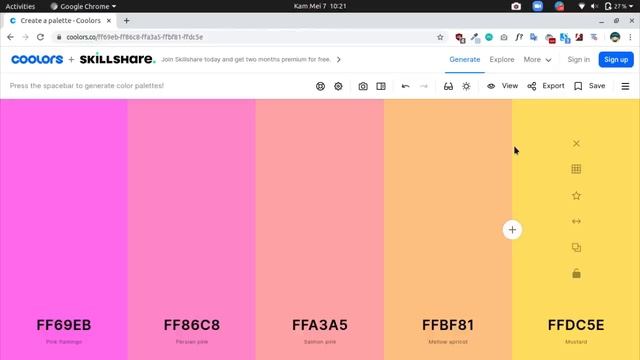Remove the FFDC5E color via X icon
This screenshot has height=360, width=640.
pyautogui.click(x=576, y=144)
